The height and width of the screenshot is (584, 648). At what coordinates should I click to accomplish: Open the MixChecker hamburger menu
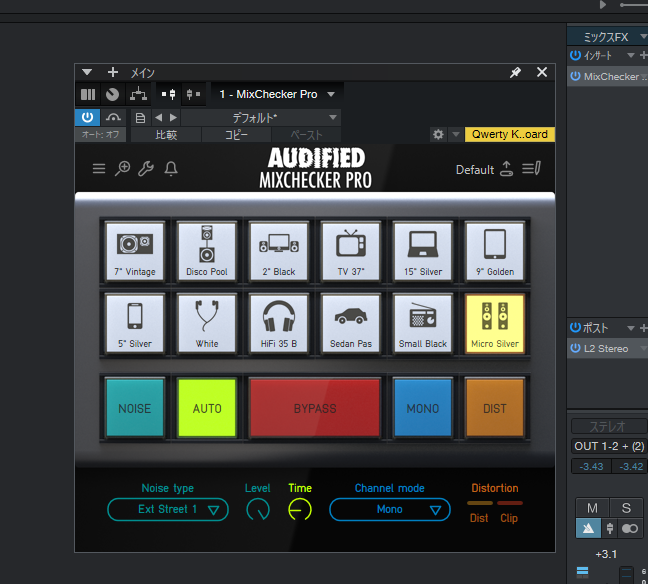pyautogui.click(x=99, y=169)
